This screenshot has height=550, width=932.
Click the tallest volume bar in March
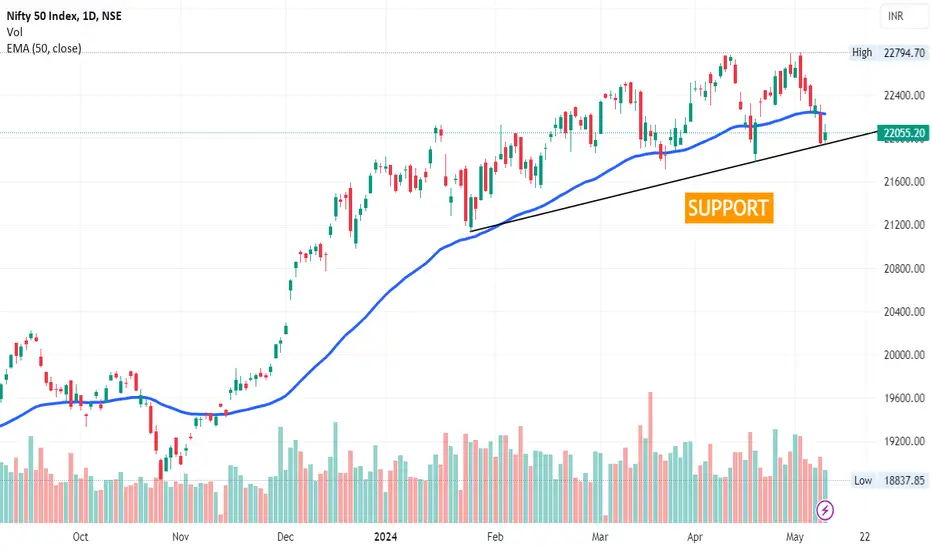click(650, 457)
